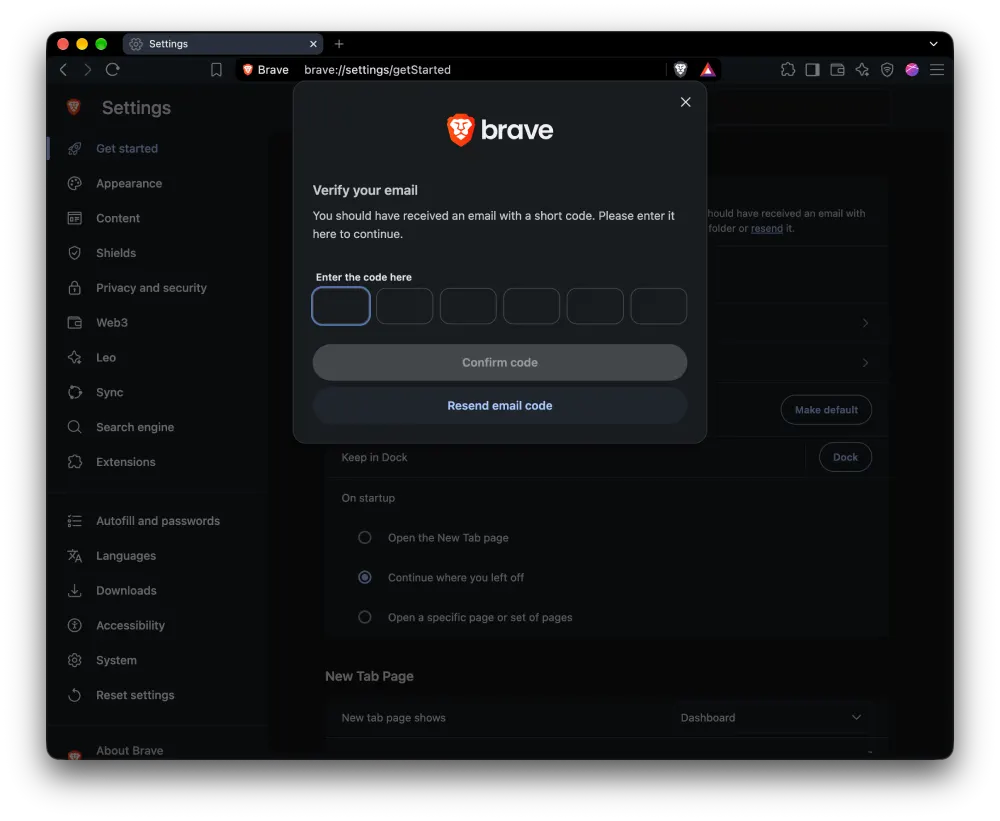Open the New tab page shows dropdown
Viewport: 1000px width, 821px height.
770,718
